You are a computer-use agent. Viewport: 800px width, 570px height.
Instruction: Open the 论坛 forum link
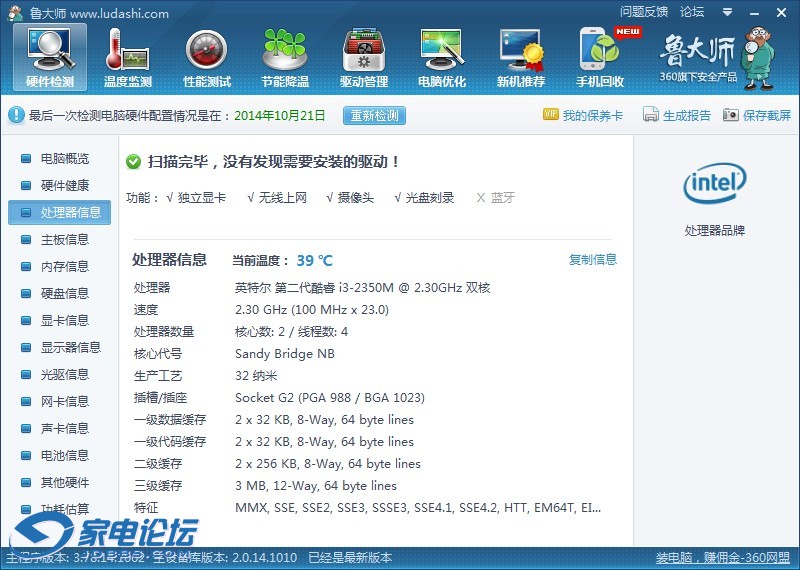[x=692, y=13]
